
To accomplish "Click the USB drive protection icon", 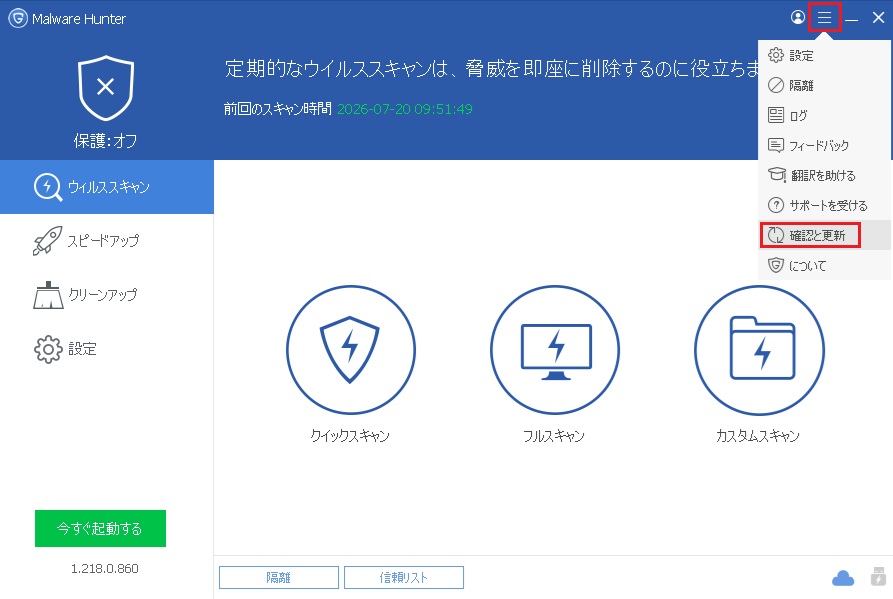I will point(878,576).
